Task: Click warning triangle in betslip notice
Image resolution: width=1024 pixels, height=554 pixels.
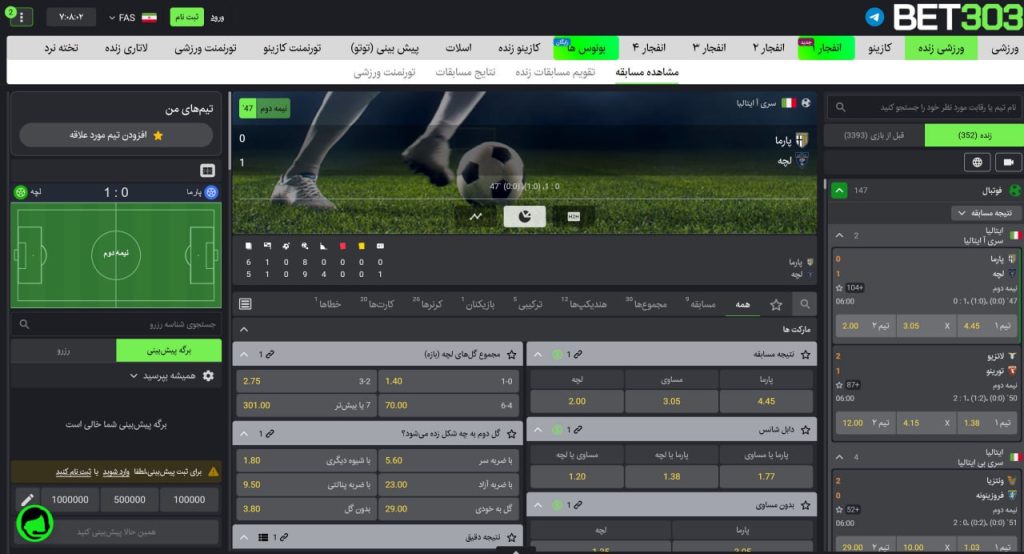Action: (213, 471)
